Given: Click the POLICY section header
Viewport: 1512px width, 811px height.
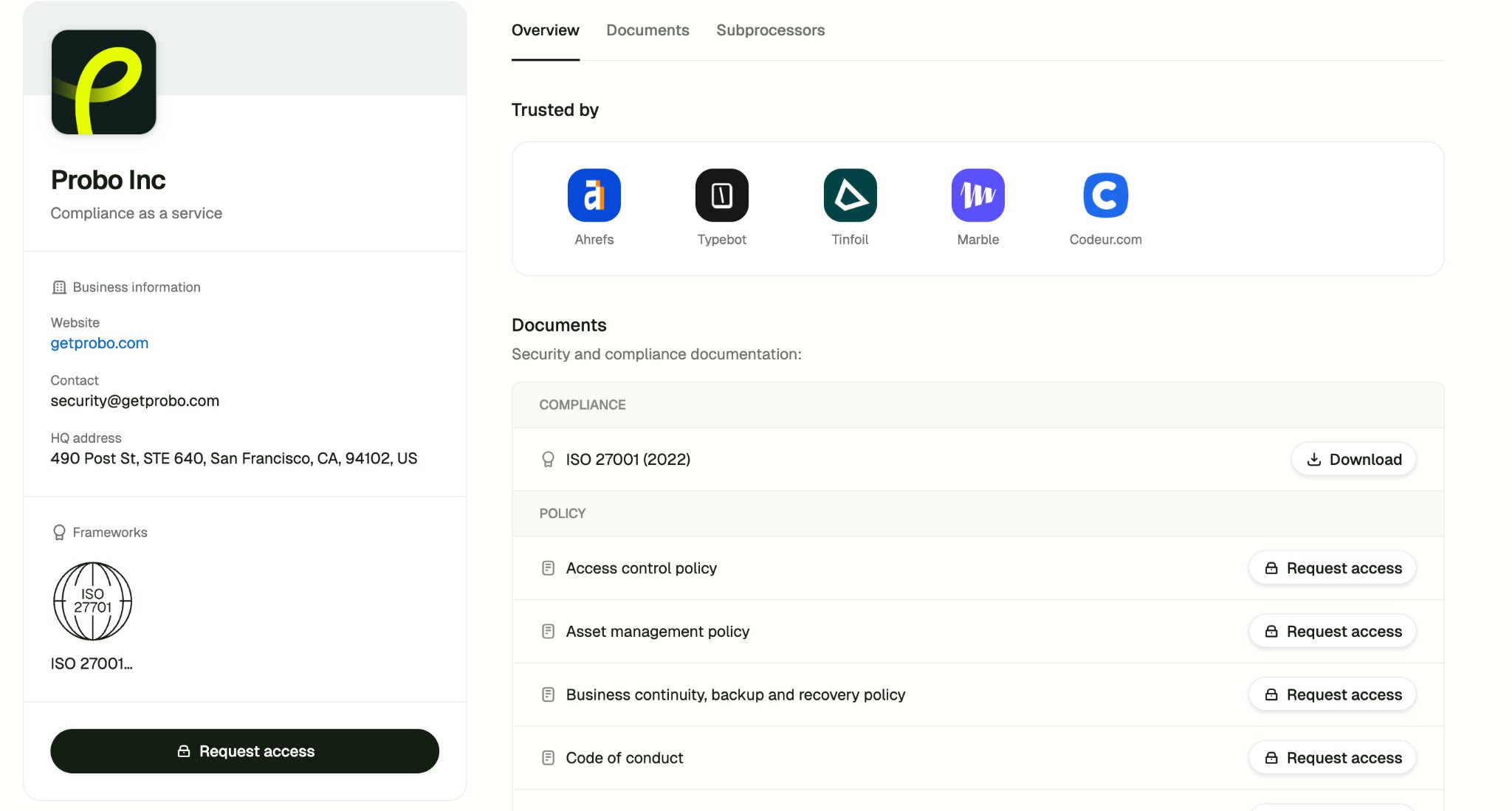Looking at the screenshot, I should (x=563, y=514).
